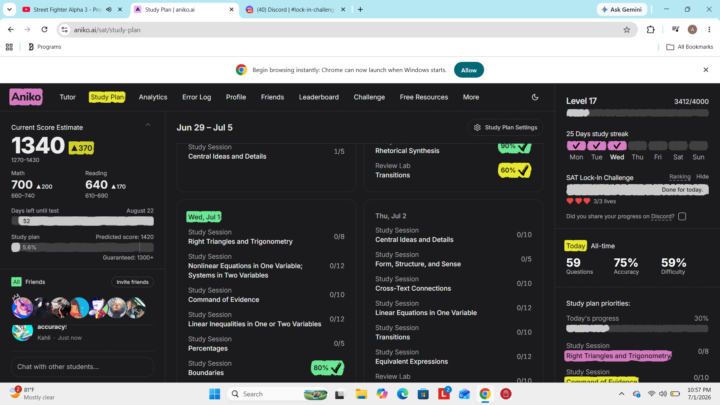Open the Leaderboard tab
The width and height of the screenshot is (720, 405).
pos(319,97)
